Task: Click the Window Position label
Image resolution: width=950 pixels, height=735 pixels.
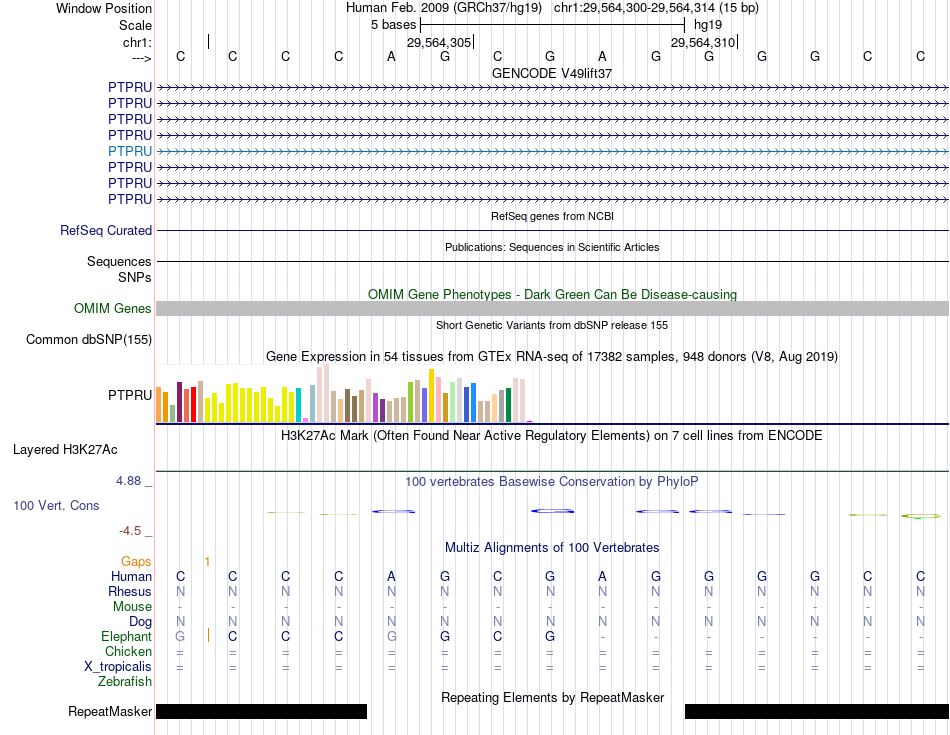Action: point(104,8)
